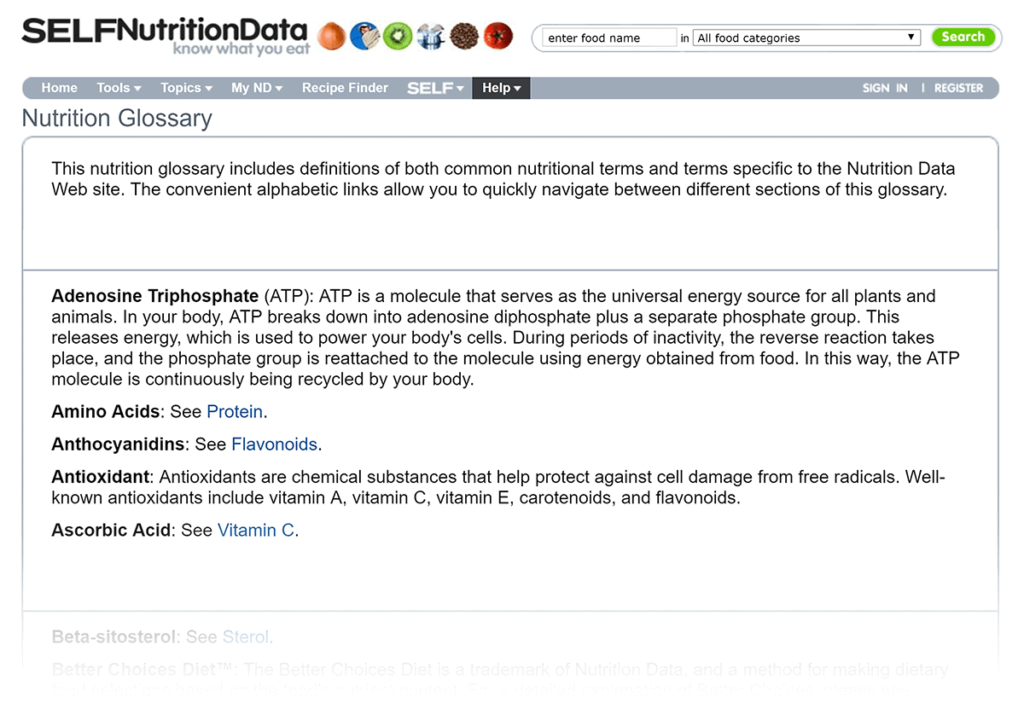This screenshot has height=720, width=1024.
Task: Click the blue circle person icon
Action: pyautogui.click(x=364, y=37)
